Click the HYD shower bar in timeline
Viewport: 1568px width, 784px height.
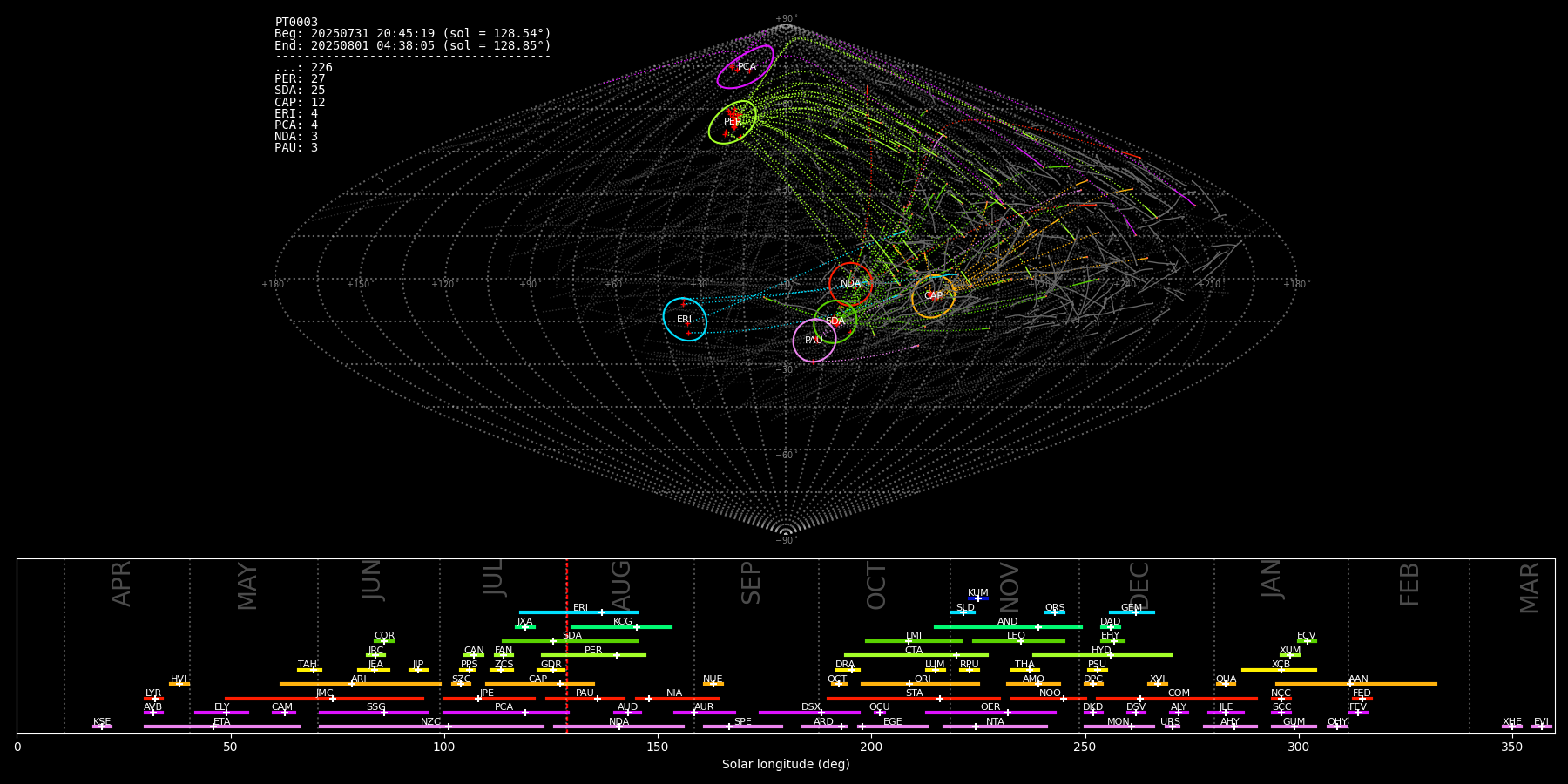1102,655
